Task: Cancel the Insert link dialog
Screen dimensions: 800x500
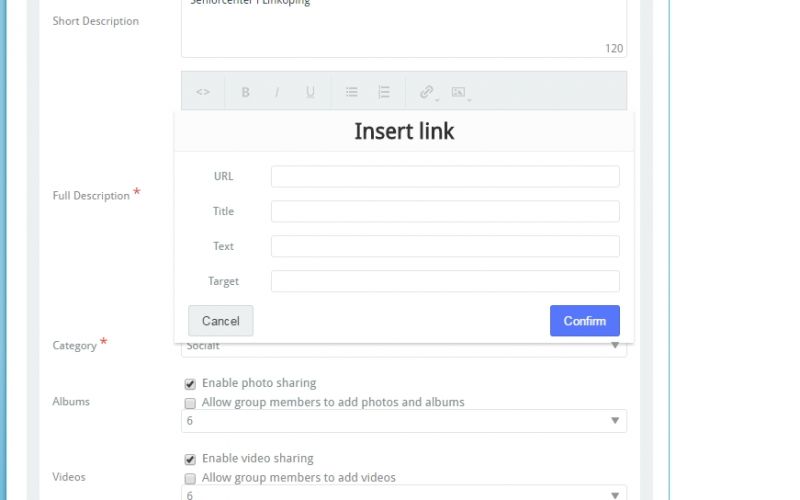Action: tap(220, 320)
